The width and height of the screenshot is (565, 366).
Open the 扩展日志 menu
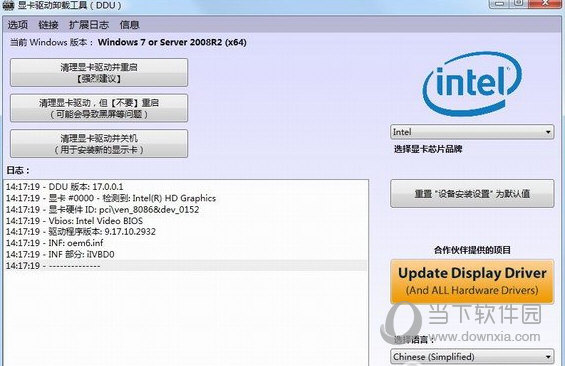pyautogui.click(x=89, y=25)
